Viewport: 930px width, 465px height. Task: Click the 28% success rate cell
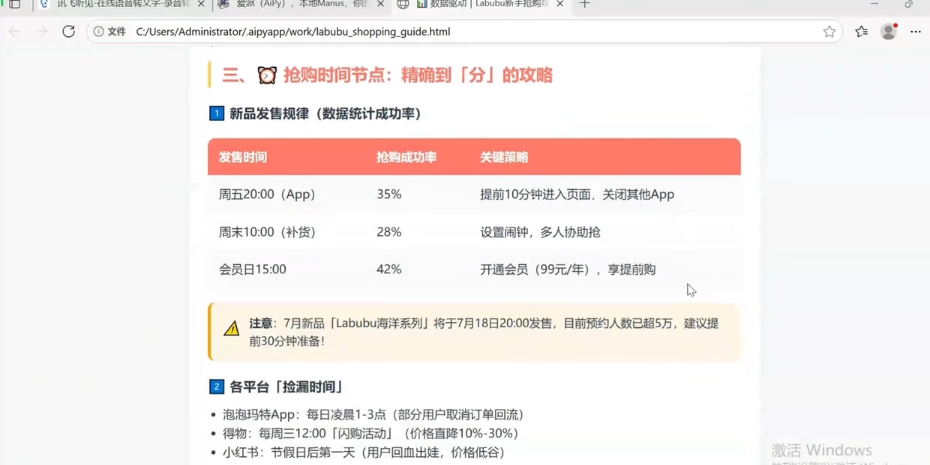(x=389, y=232)
